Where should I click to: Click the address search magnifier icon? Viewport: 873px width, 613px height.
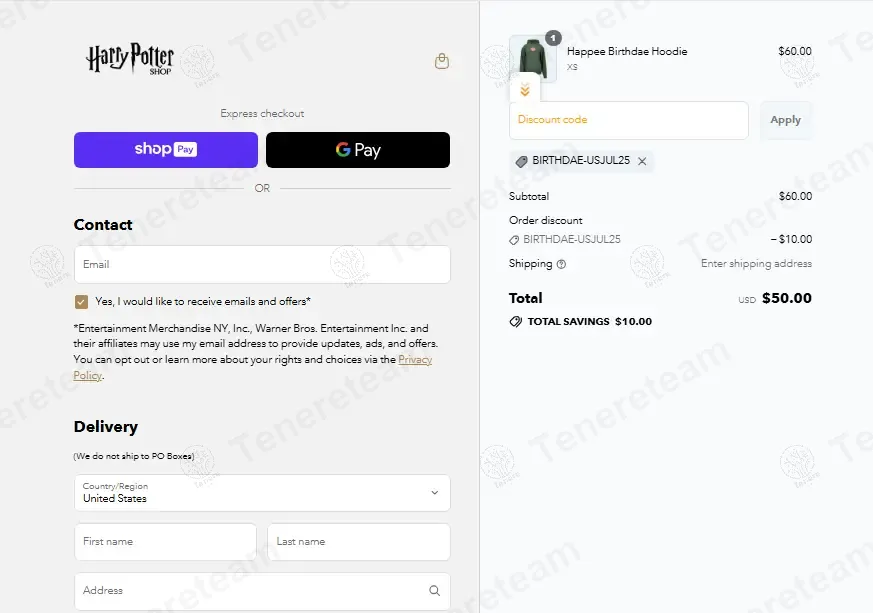coord(434,591)
